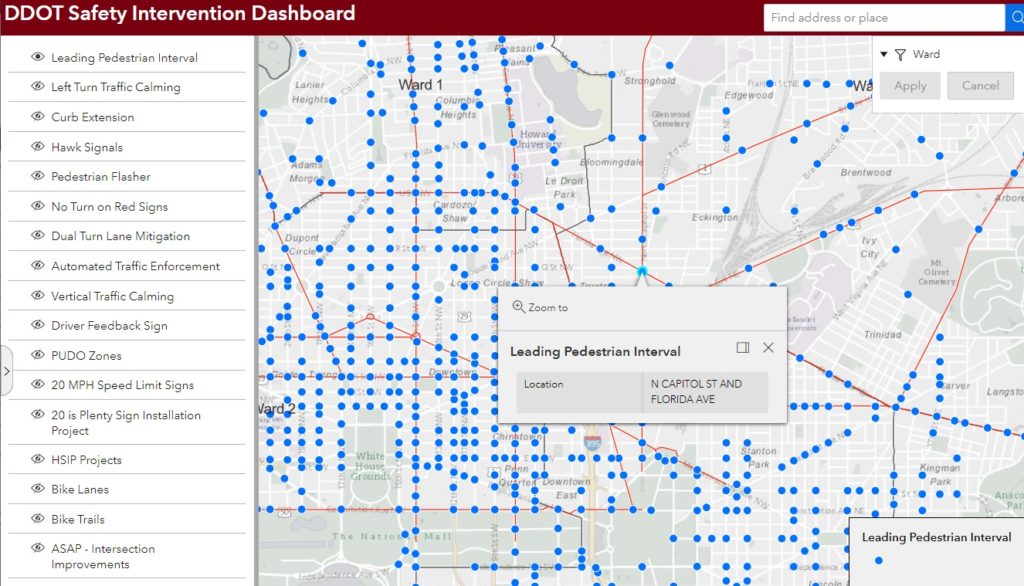
Task: Click the Stanton Park map label
Action: 758,457
